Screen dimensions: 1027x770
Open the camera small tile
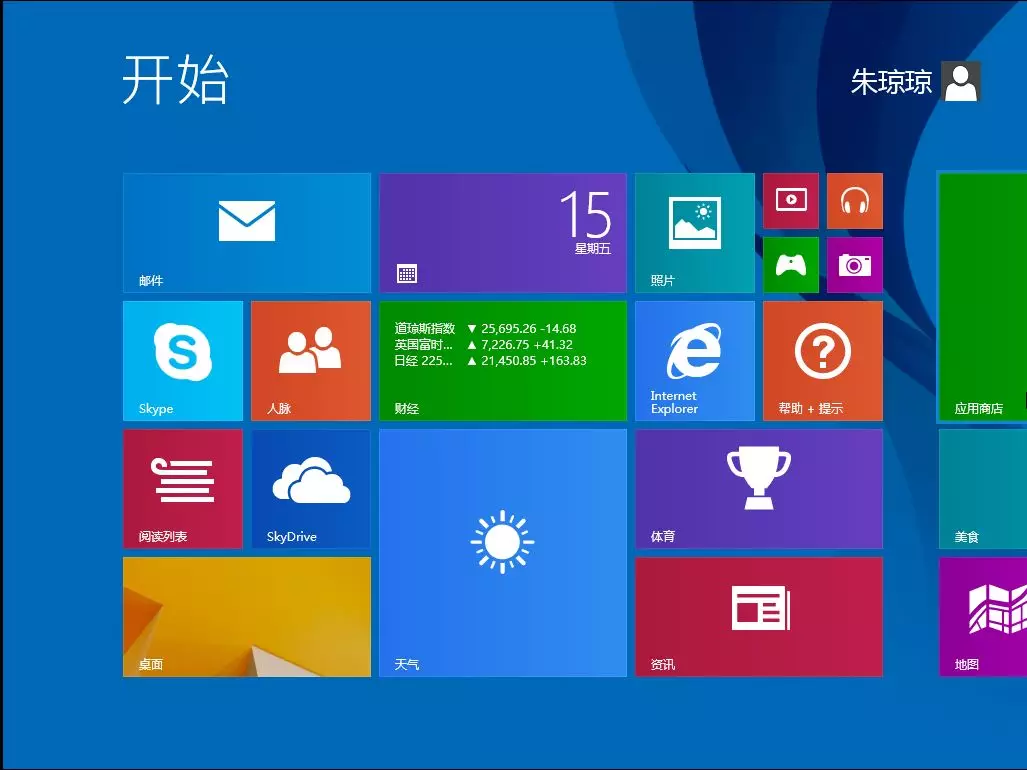pyautogui.click(x=855, y=265)
